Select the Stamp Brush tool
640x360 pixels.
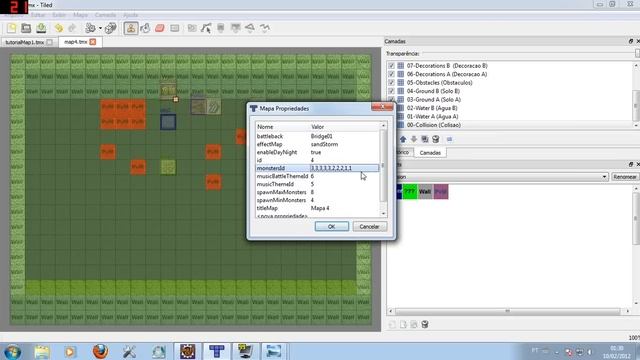coord(131,28)
